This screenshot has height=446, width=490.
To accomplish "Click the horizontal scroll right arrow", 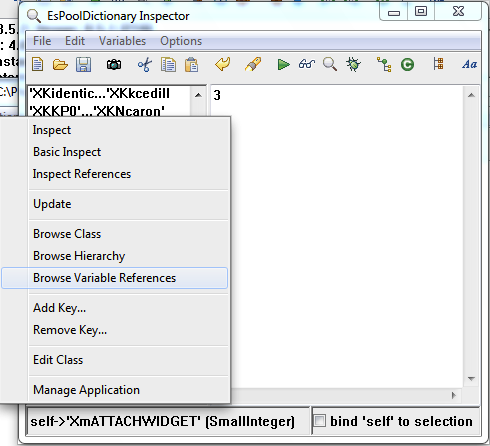I will coord(454,395).
